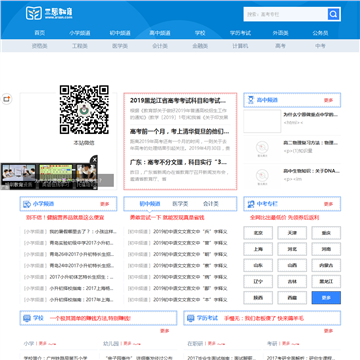Open middle floating ad thumbnail
The image size is (360, 360).
tap(56, 173)
